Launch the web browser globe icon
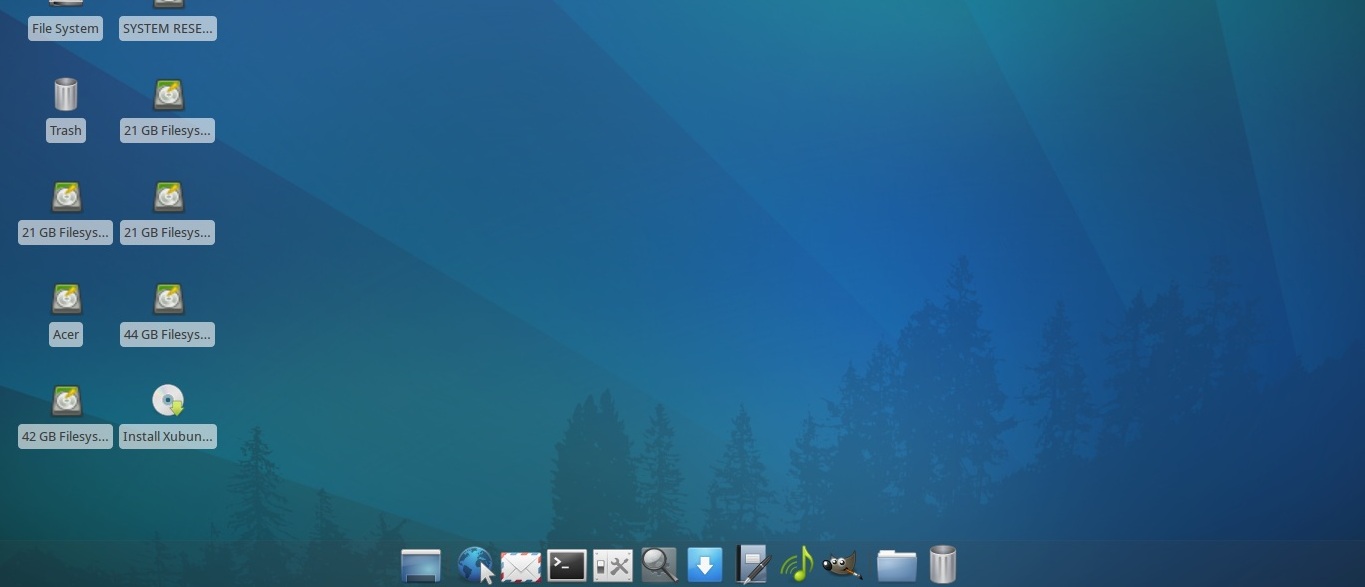 point(475,565)
